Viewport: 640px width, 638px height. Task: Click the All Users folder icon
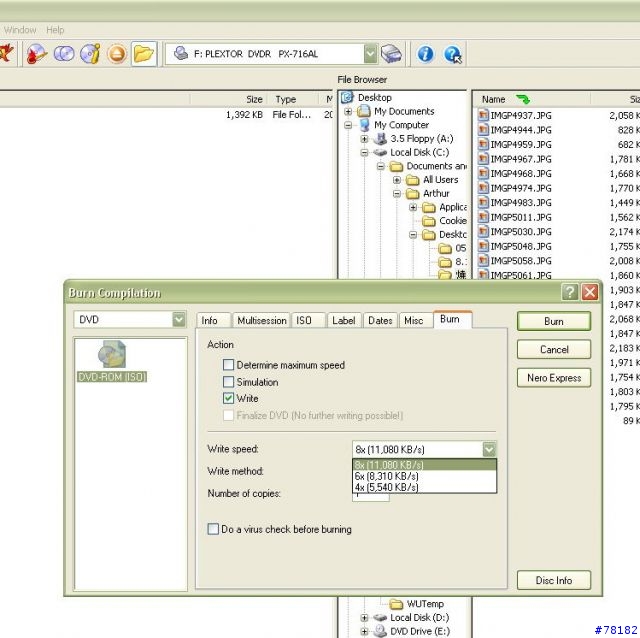[x=413, y=180]
